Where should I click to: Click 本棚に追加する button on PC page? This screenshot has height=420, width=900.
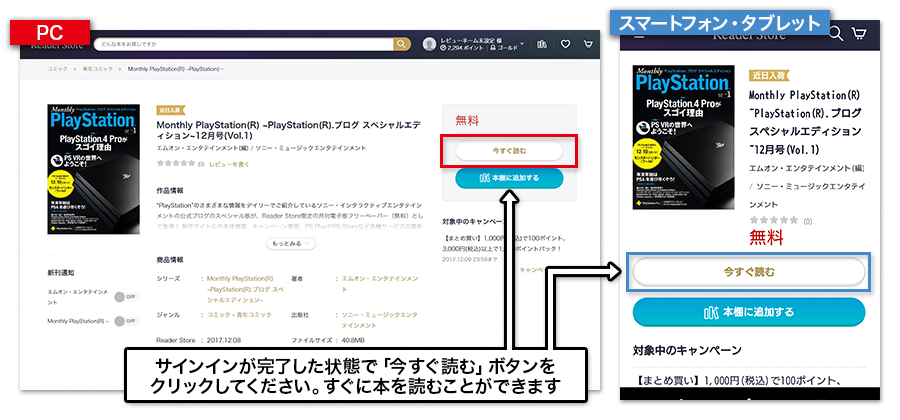[509, 178]
